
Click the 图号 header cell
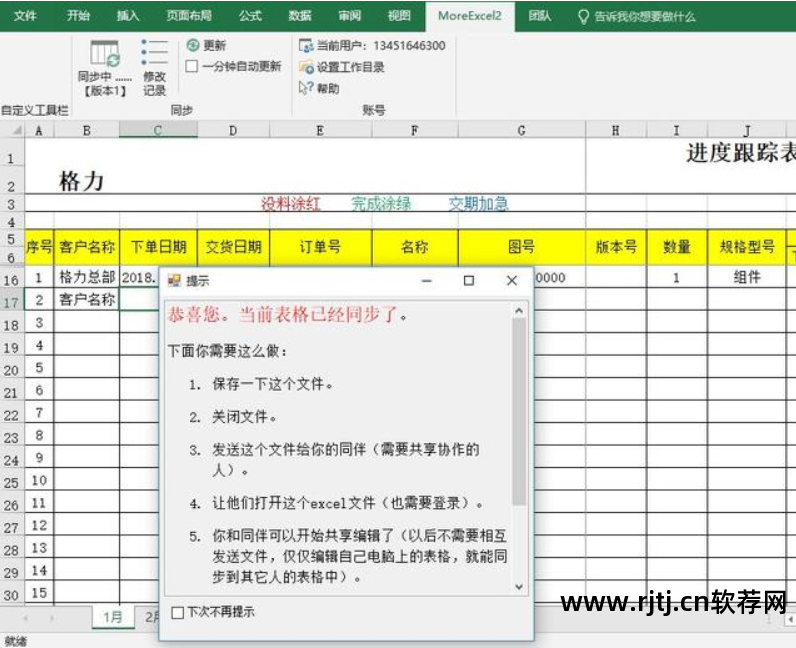[522, 247]
